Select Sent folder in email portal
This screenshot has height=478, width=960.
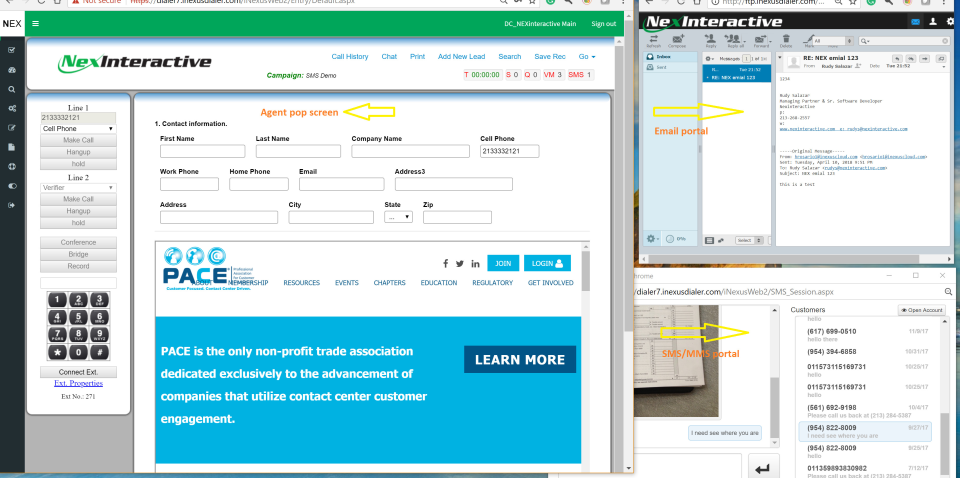point(670,67)
